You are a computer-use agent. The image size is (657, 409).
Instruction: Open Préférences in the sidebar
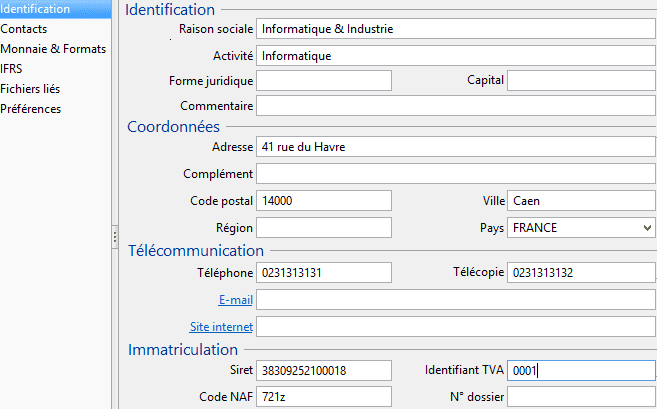[31, 109]
